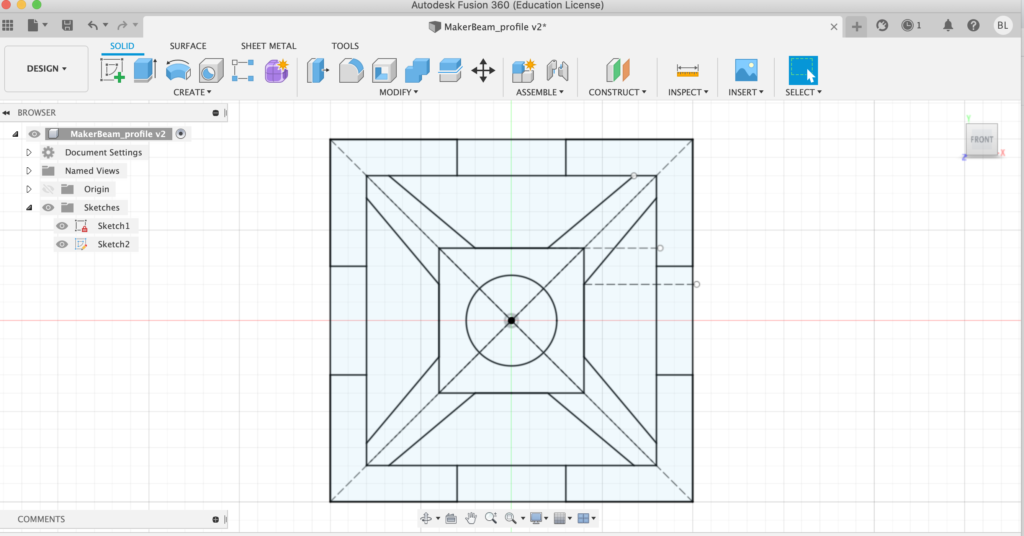
Task: Click the Save disk icon
Action: click(67, 25)
